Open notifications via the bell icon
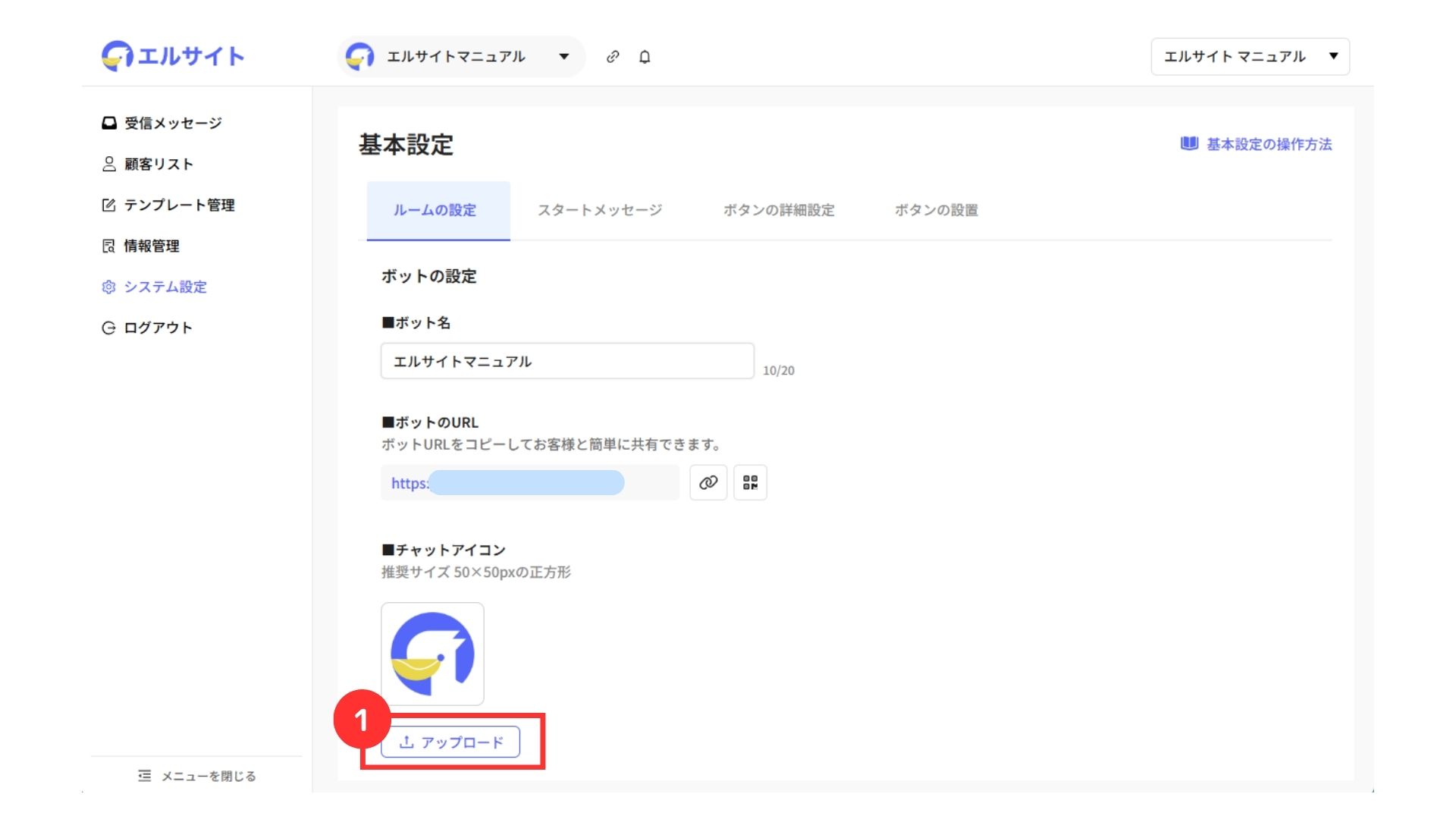 [x=645, y=57]
